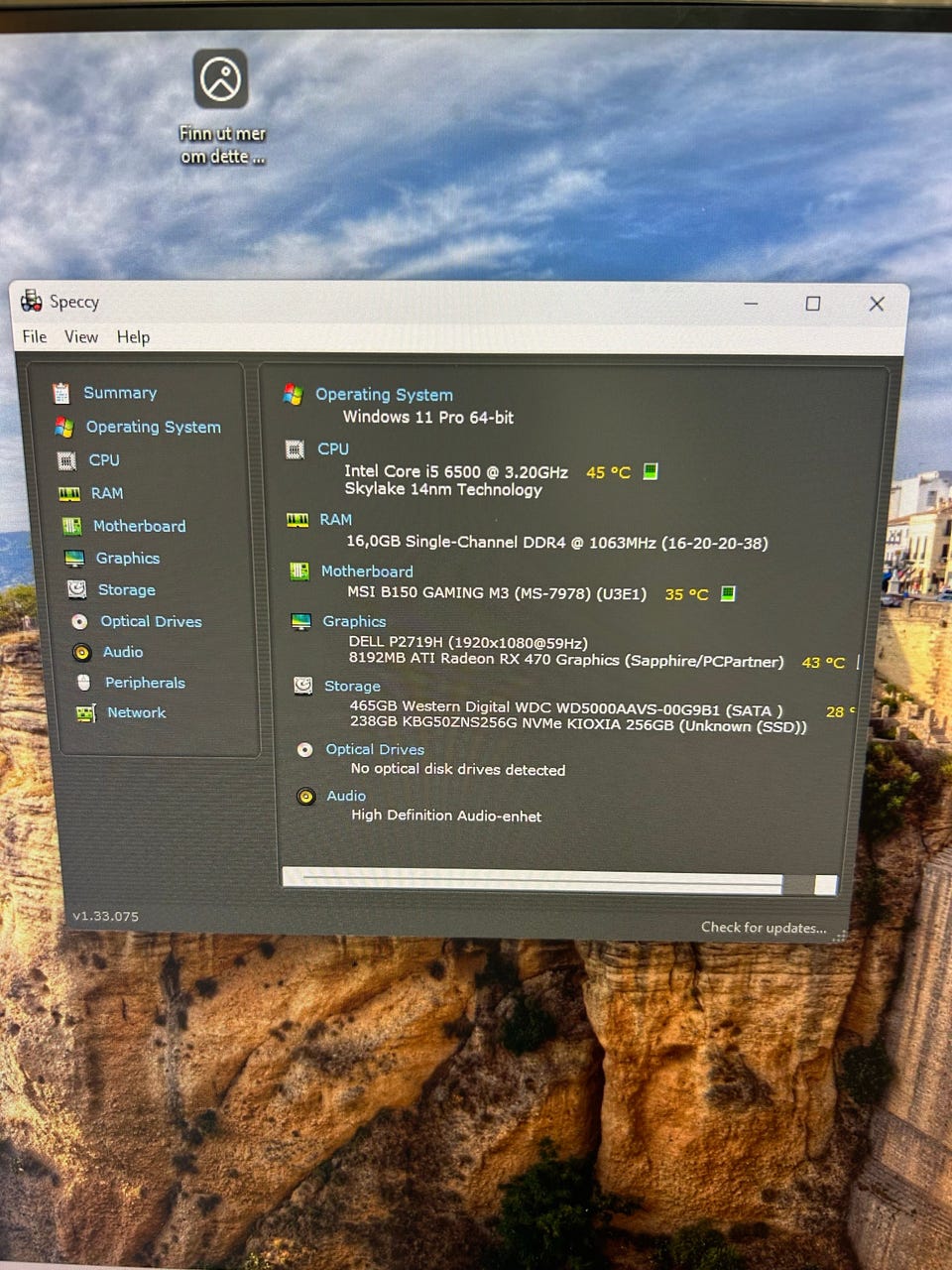Open the Summary sidebar icon
Image resolution: width=952 pixels, height=1270 pixels.
61,393
